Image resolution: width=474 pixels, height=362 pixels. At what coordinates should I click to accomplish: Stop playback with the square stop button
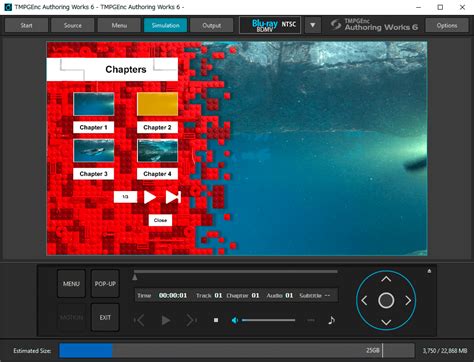[x=216, y=320]
